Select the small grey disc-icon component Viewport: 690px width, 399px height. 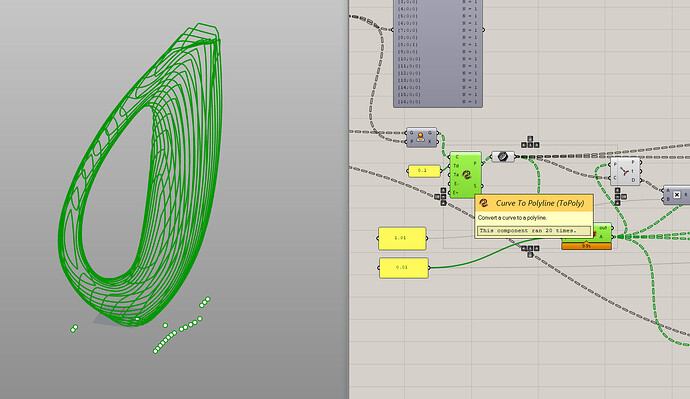pyautogui.click(x=503, y=156)
